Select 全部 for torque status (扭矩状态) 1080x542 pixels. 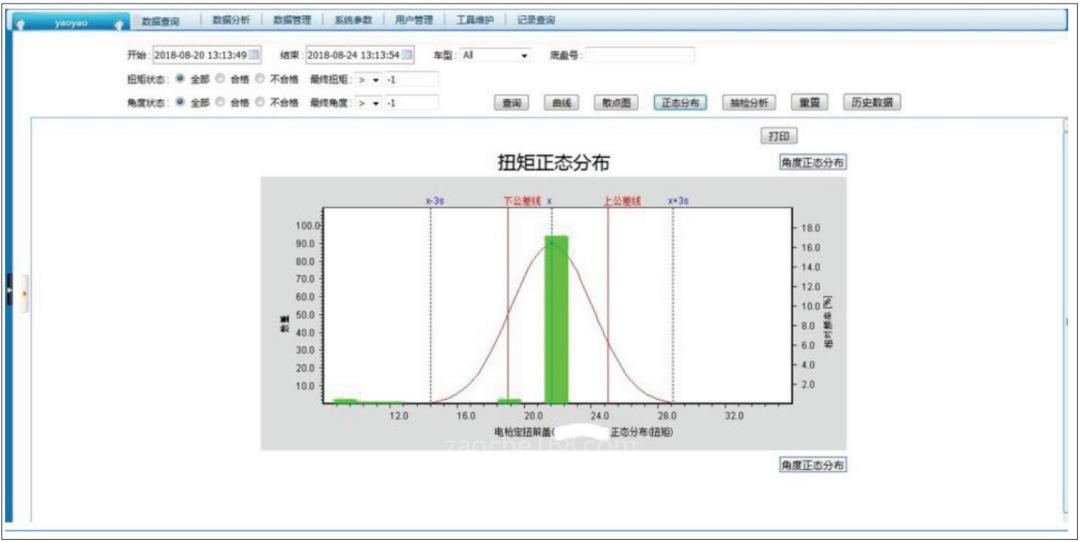coord(181,79)
